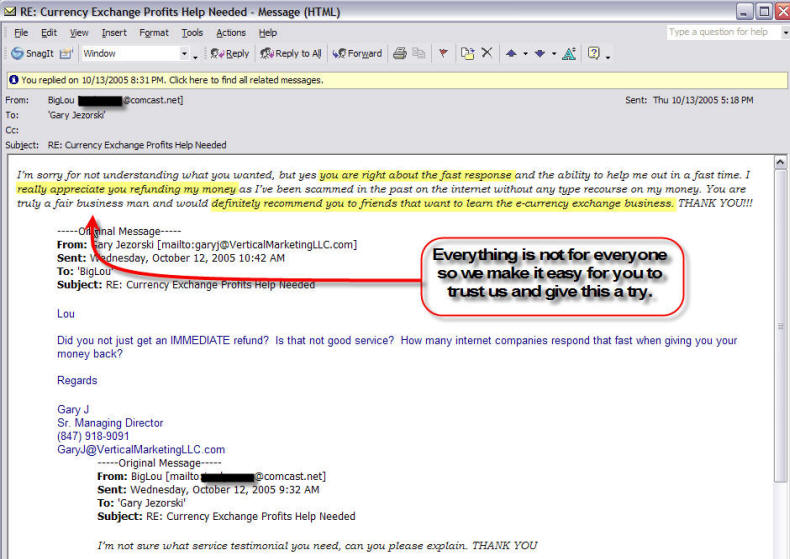This screenshot has height=559, width=790.
Task: Click the Print icon in toolbar
Action: coord(400,54)
